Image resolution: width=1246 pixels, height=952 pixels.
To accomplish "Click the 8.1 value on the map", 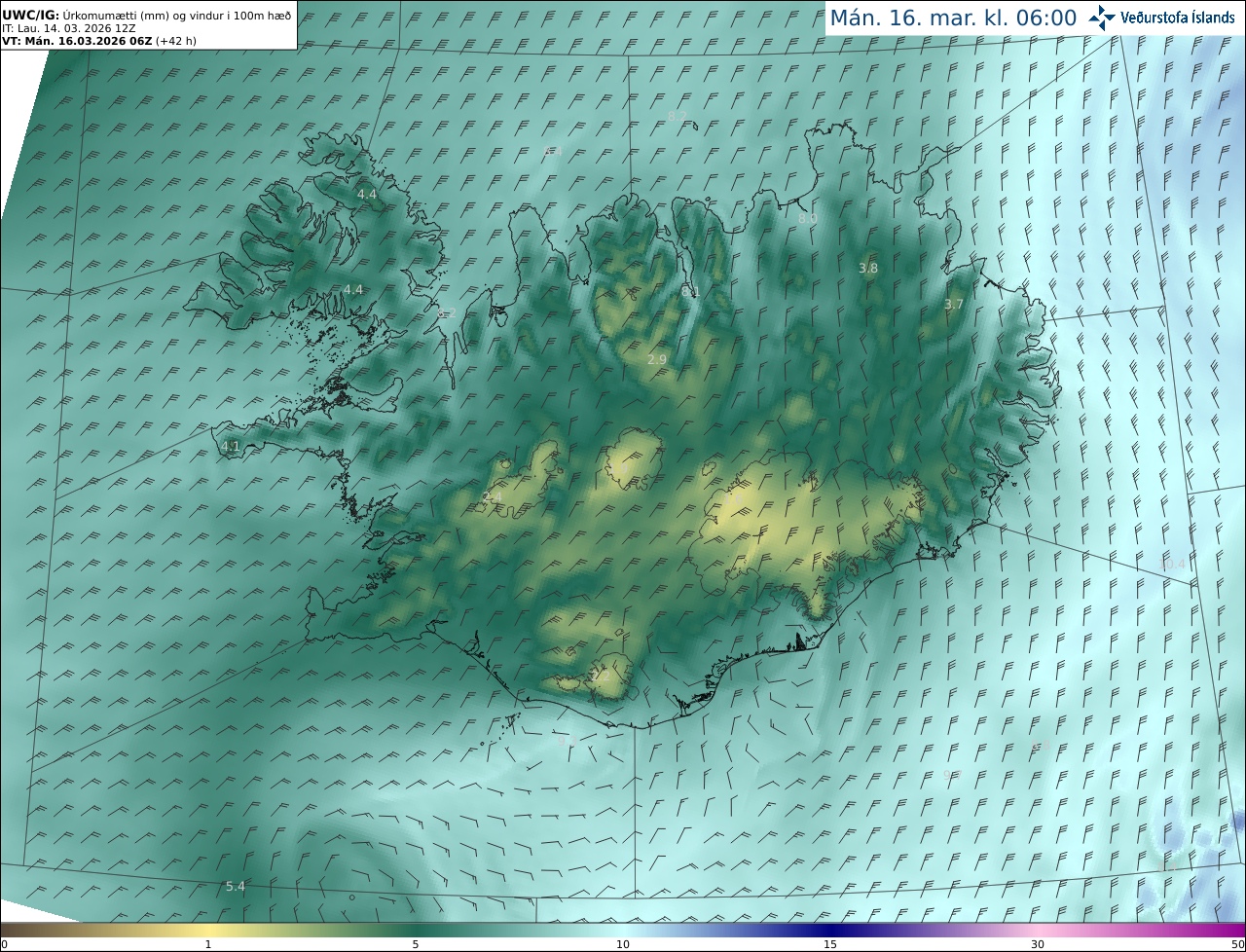I will (690, 291).
